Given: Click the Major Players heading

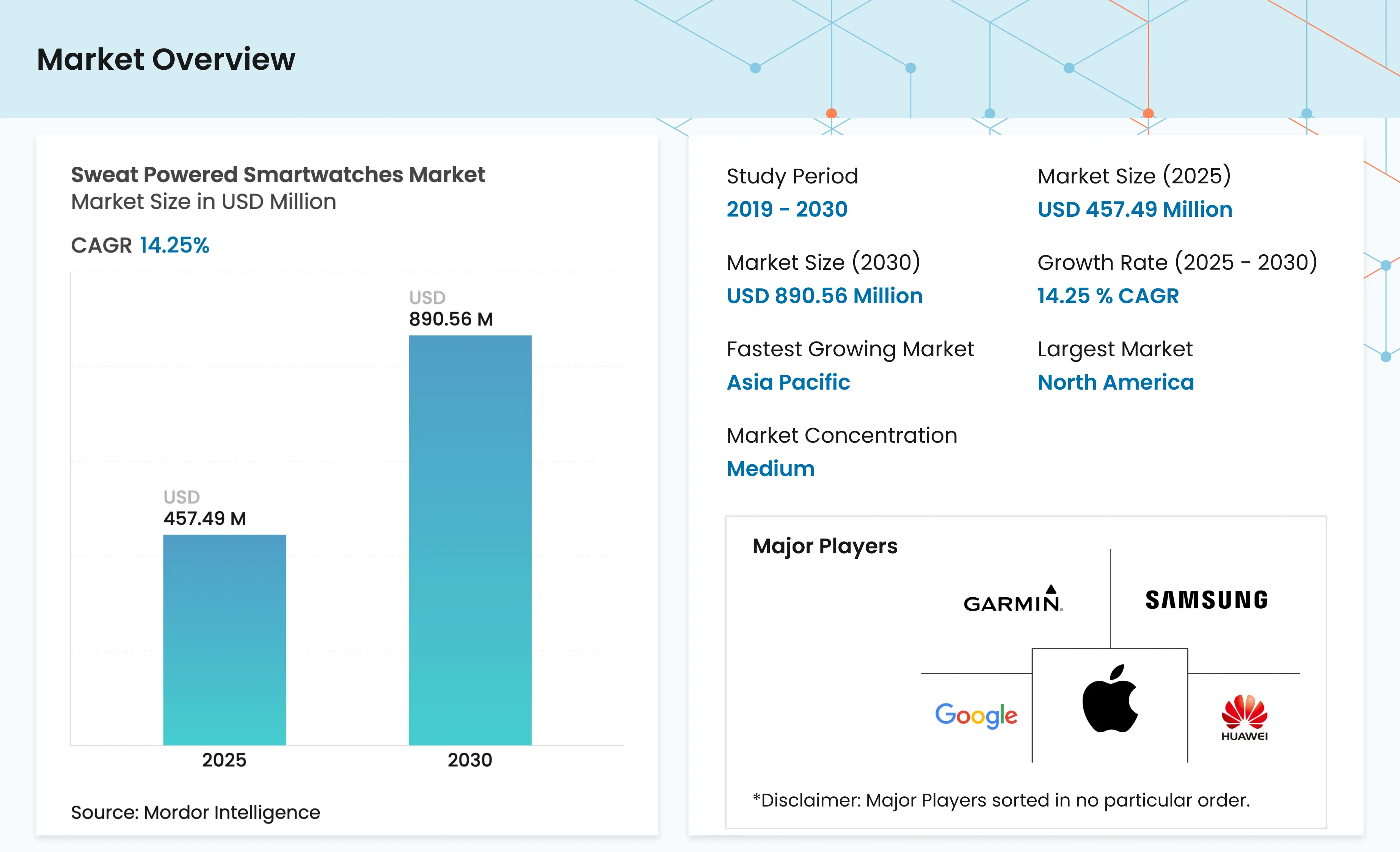Looking at the screenshot, I should pyautogui.click(x=824, y=546).
